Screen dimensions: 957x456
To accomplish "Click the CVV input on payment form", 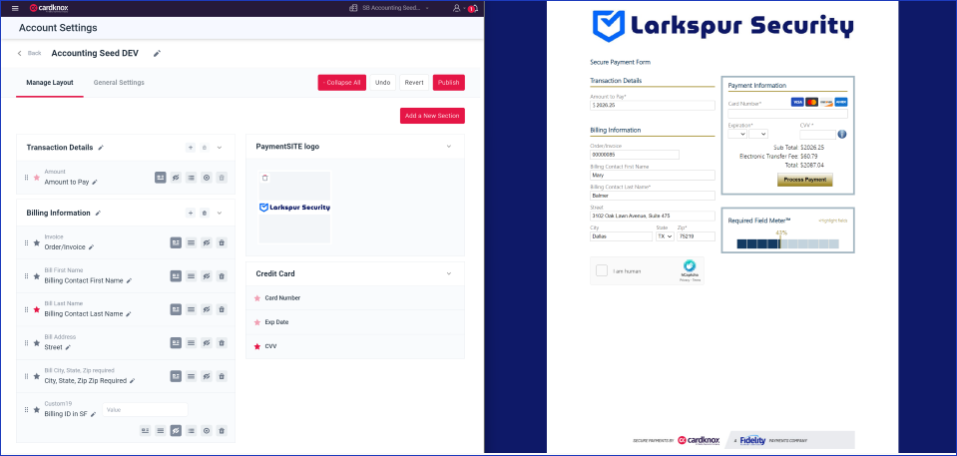I will point(818,134).
